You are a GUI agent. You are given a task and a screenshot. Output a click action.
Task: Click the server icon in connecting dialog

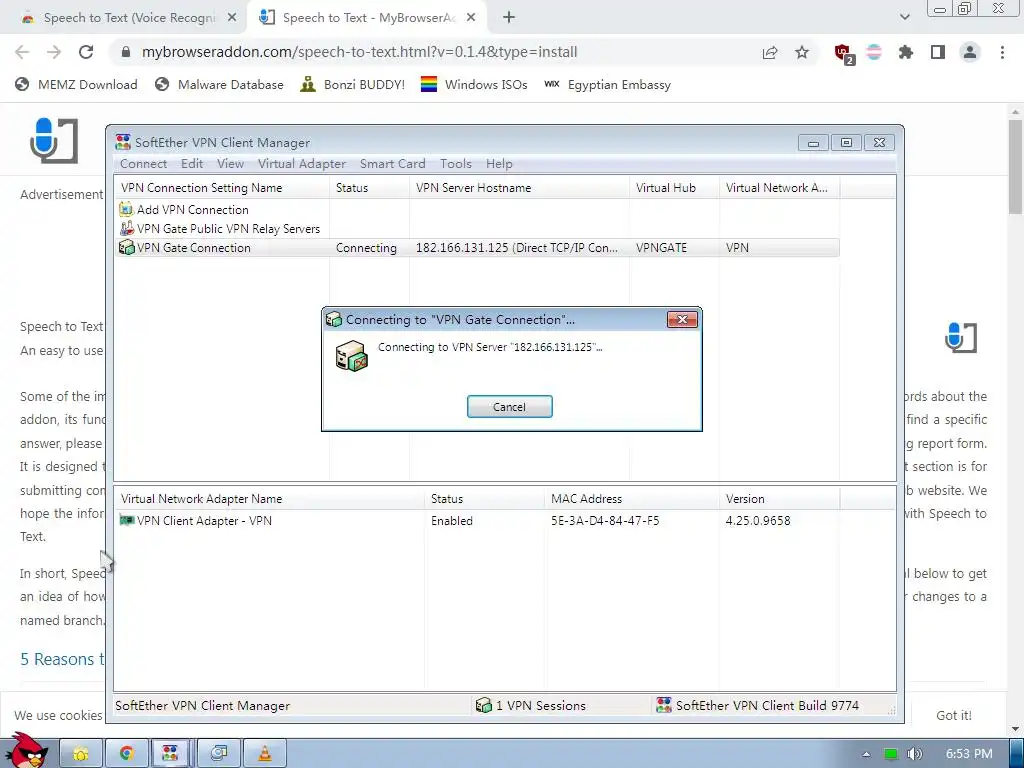(x=351, y=357)
